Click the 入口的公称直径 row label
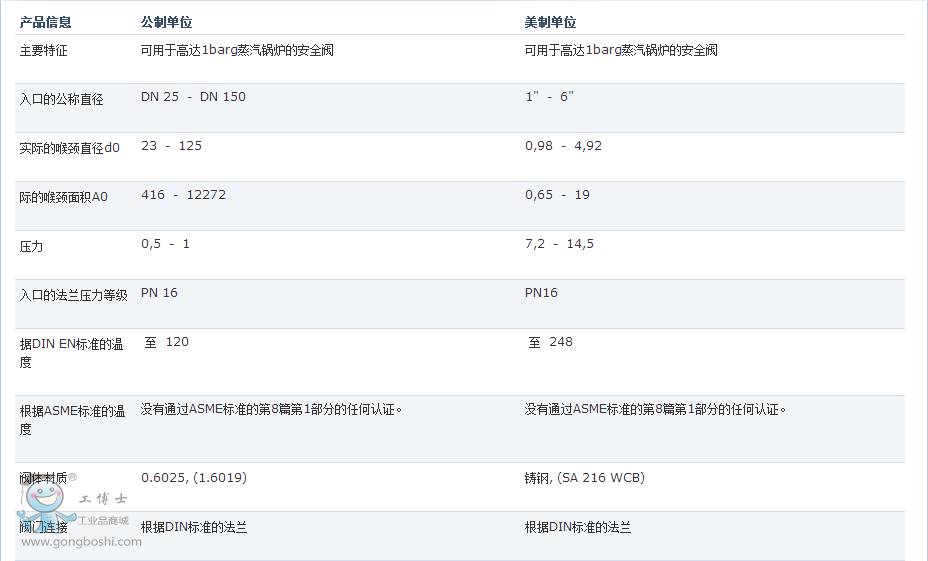This screenshot has height=561, width=928. coord(61,99)
